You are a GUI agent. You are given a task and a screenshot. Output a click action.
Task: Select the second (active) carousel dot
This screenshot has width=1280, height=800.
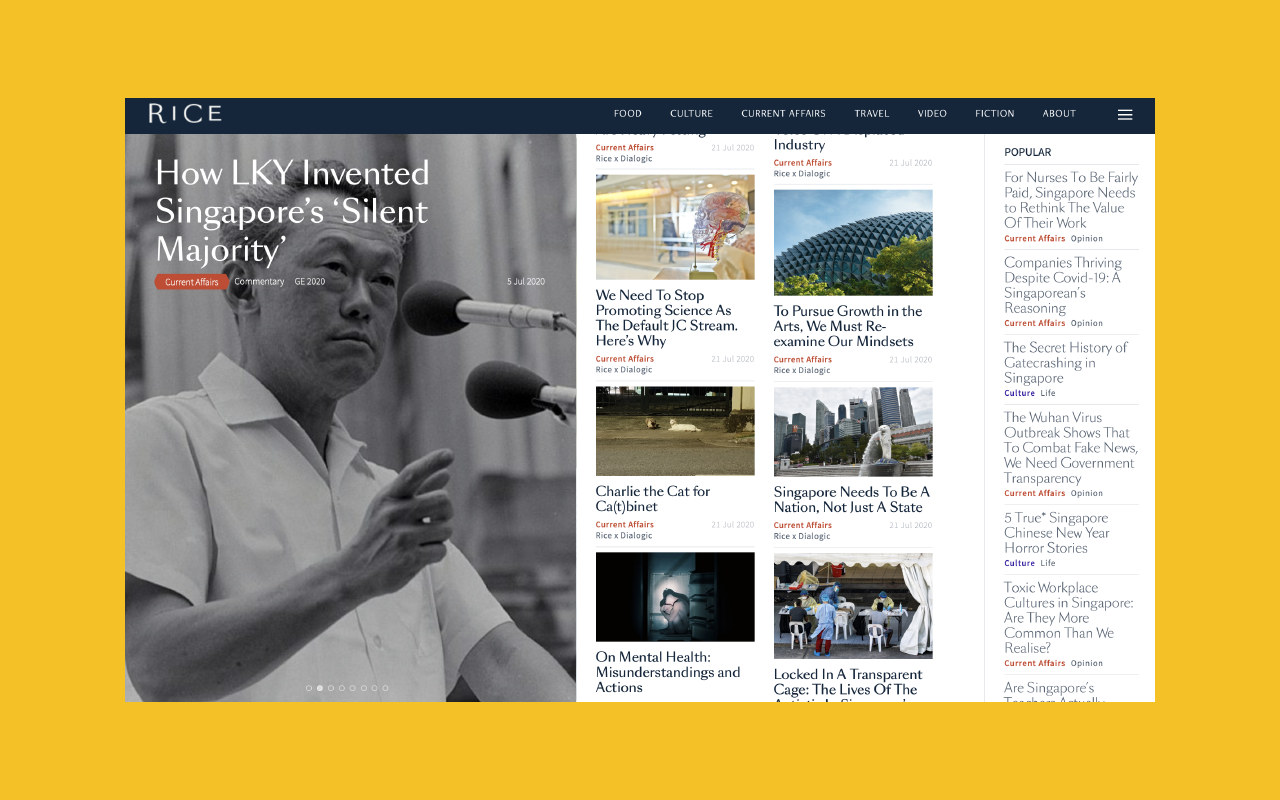320,688
